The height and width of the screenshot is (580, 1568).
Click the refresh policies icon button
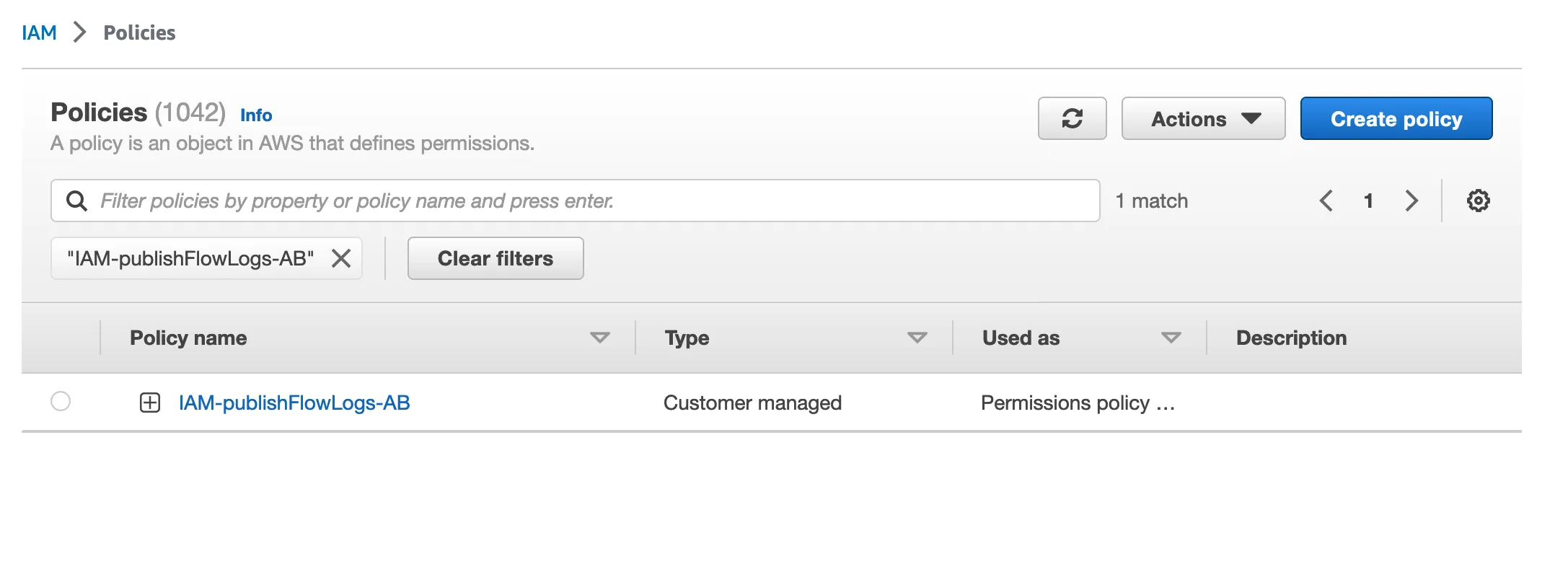[x=1072, y=118]
